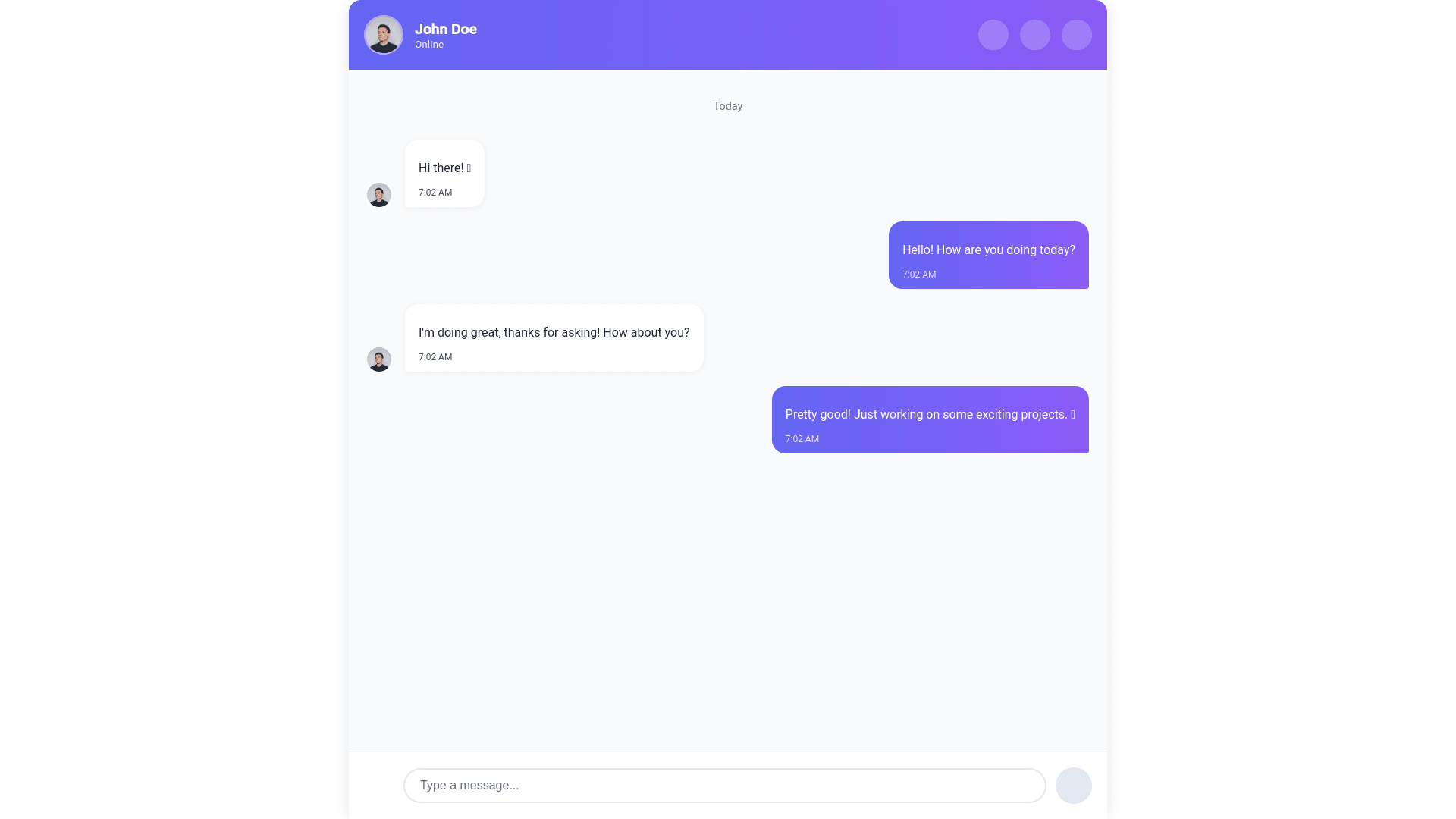Click the round send button beside the message input
Image resolution: width=1456 pixels, height=819 pixels.
[x=1073, y=786]
